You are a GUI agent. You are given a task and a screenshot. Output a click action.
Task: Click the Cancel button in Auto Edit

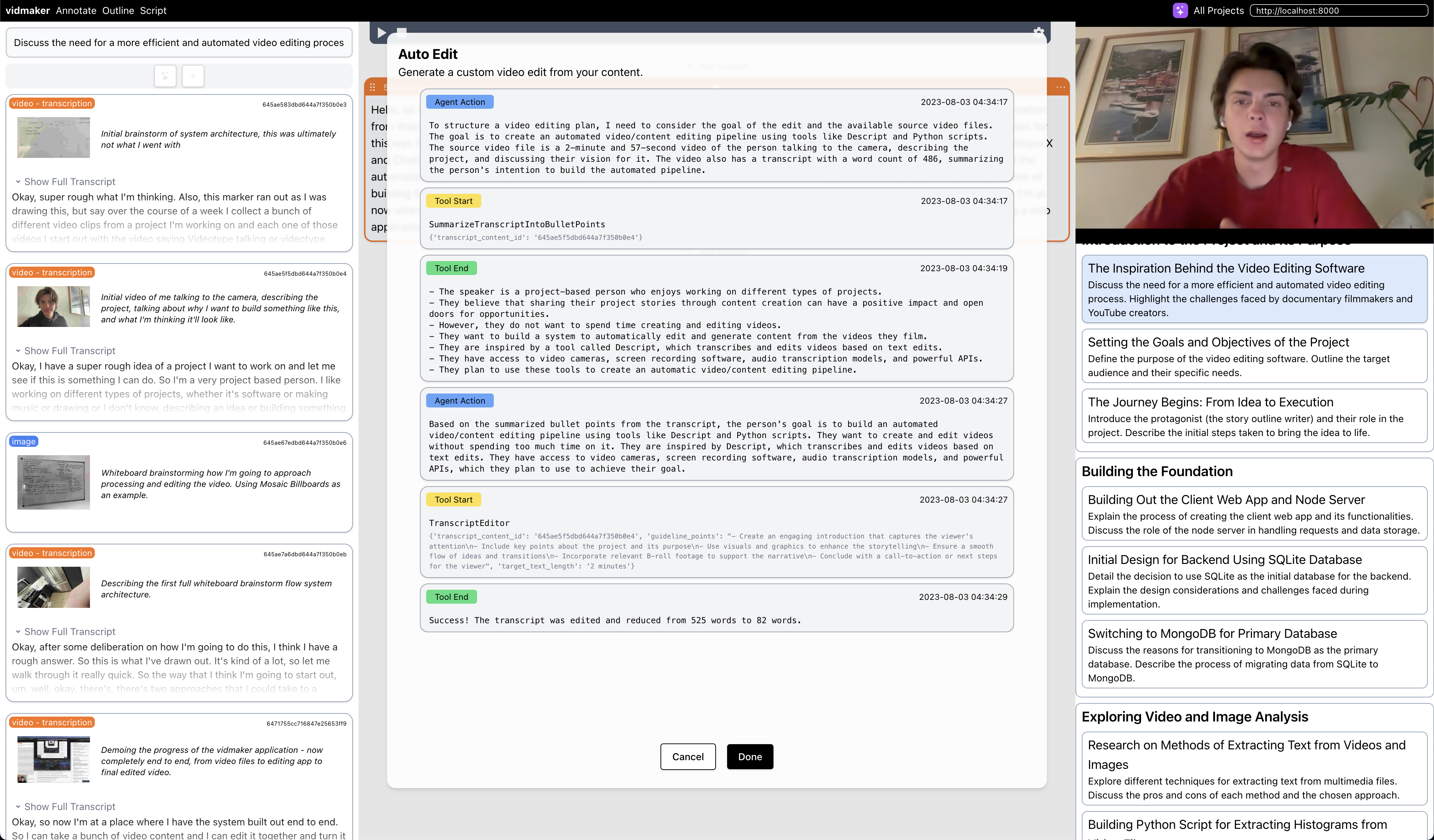[x=687, y=756]
